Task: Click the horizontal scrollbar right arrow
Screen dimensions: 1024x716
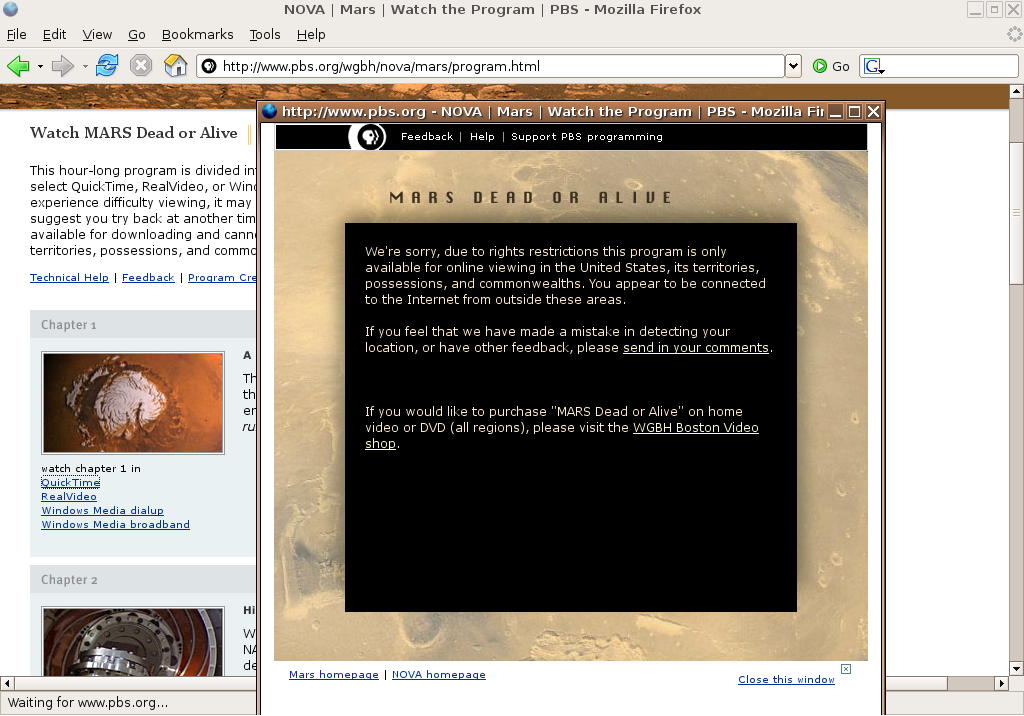Action: tap(1002, 683)
